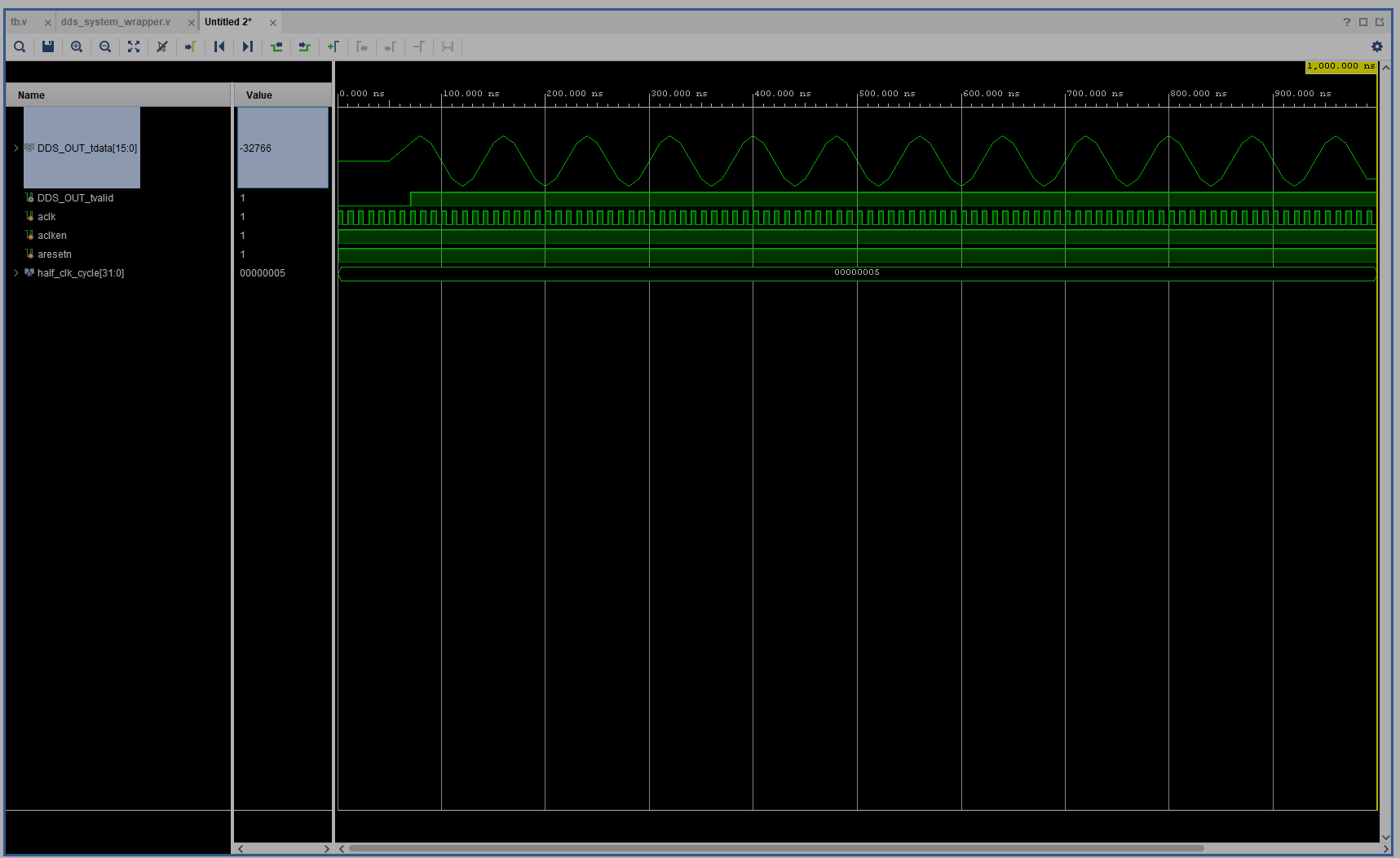Click the 100.000 ns ruler label
The image size is (1400, 858).
(471, 94)
